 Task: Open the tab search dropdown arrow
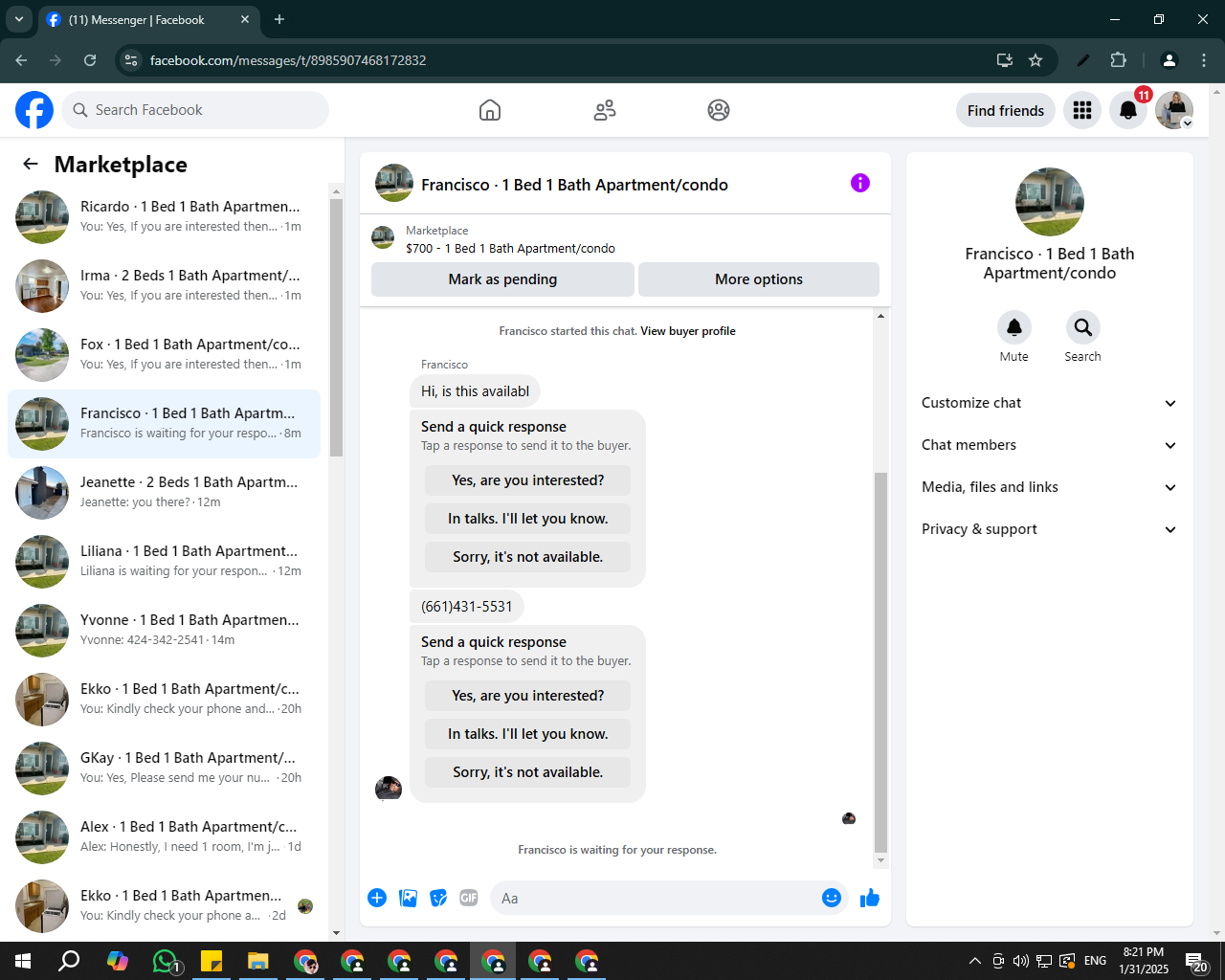click(19, 19)
